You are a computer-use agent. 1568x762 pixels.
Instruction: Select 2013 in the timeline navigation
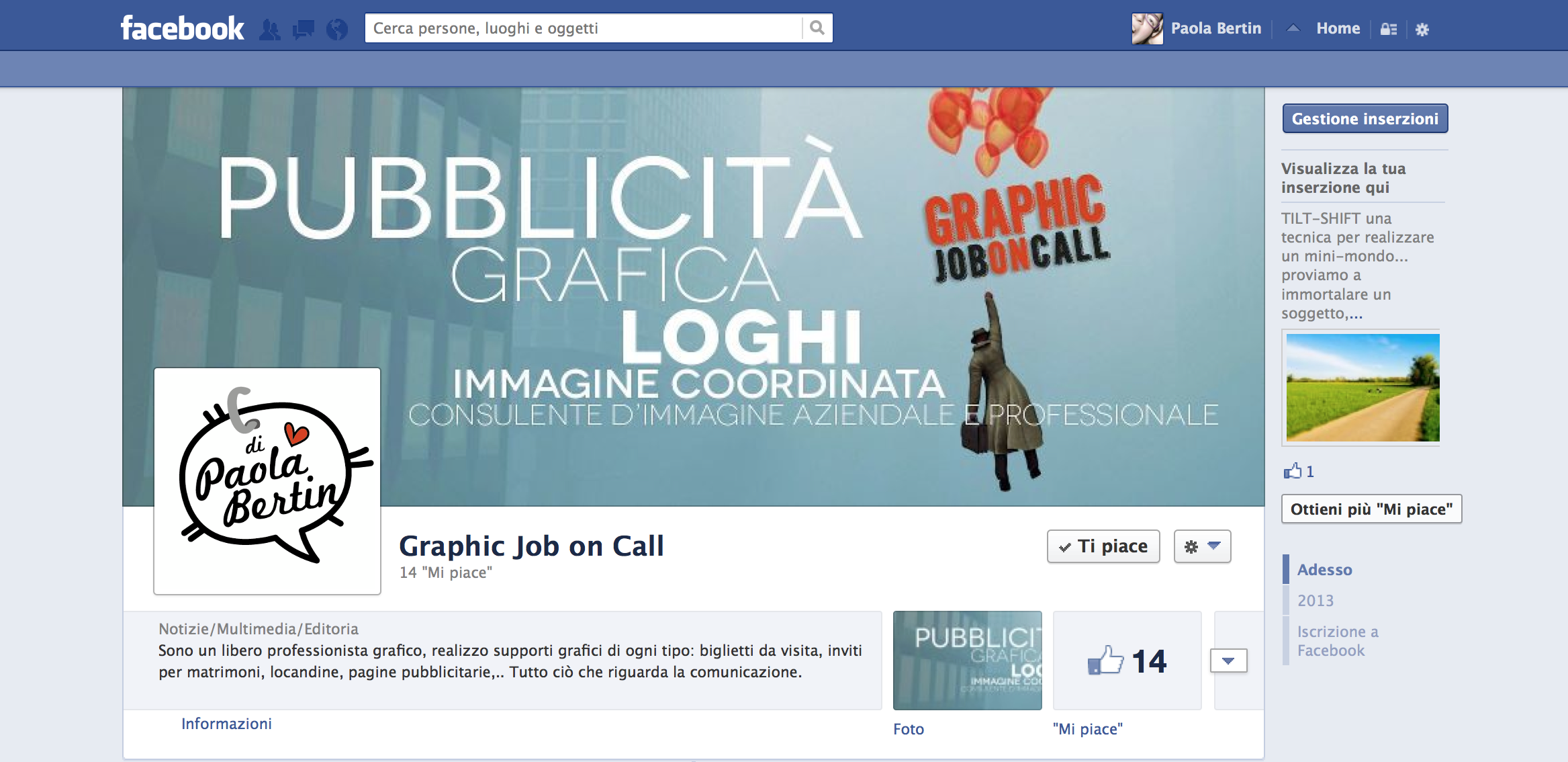click(1315, 600)
